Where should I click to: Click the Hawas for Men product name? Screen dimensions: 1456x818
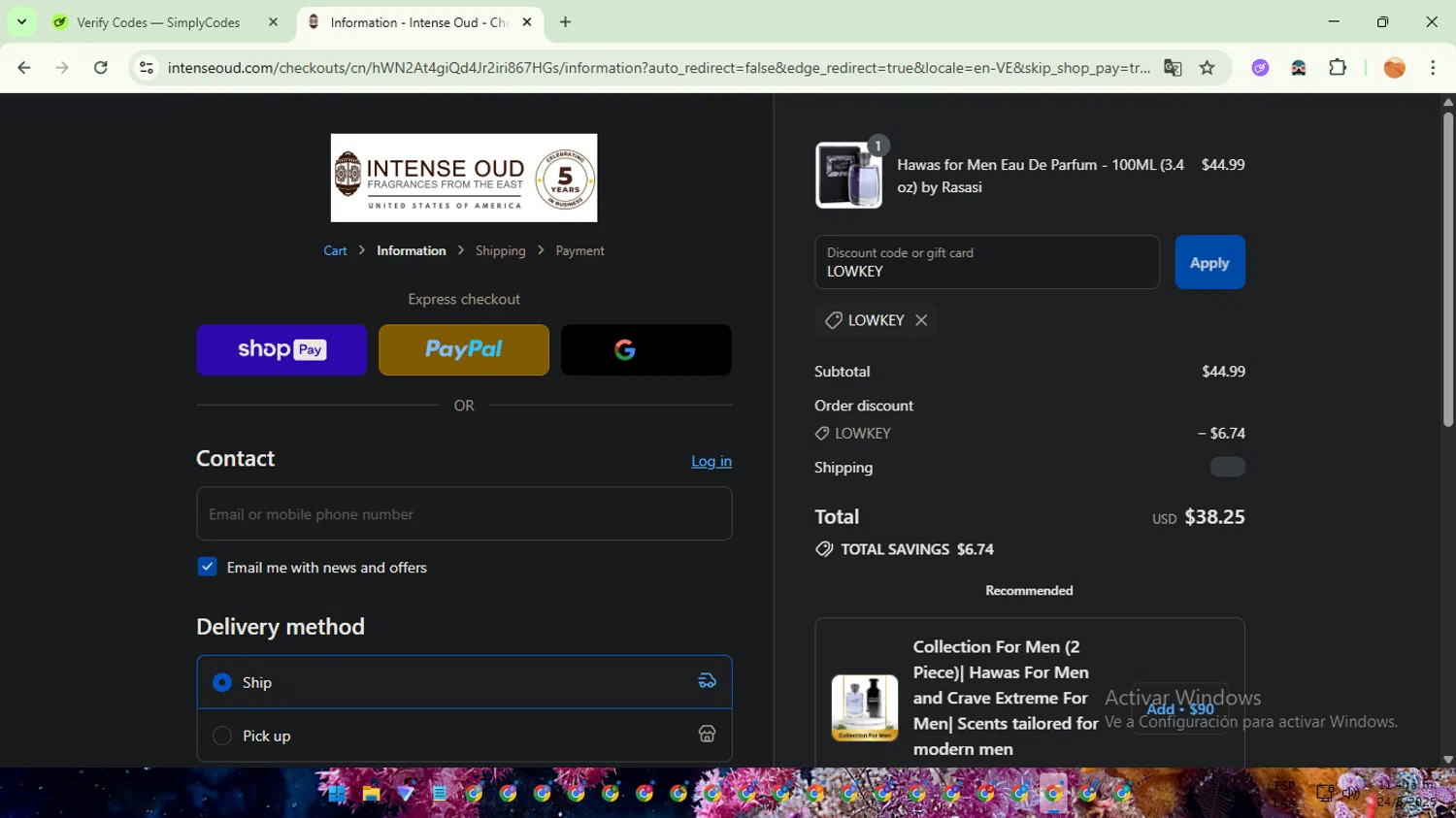(1041, 176)
